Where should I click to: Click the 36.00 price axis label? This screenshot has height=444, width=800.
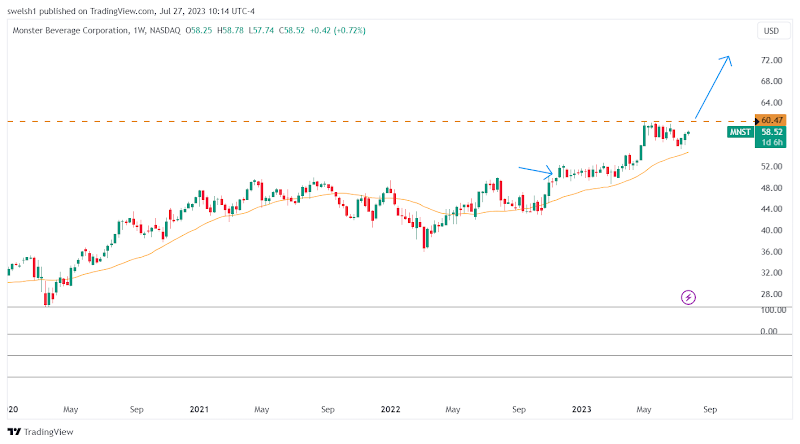[771, 252]
